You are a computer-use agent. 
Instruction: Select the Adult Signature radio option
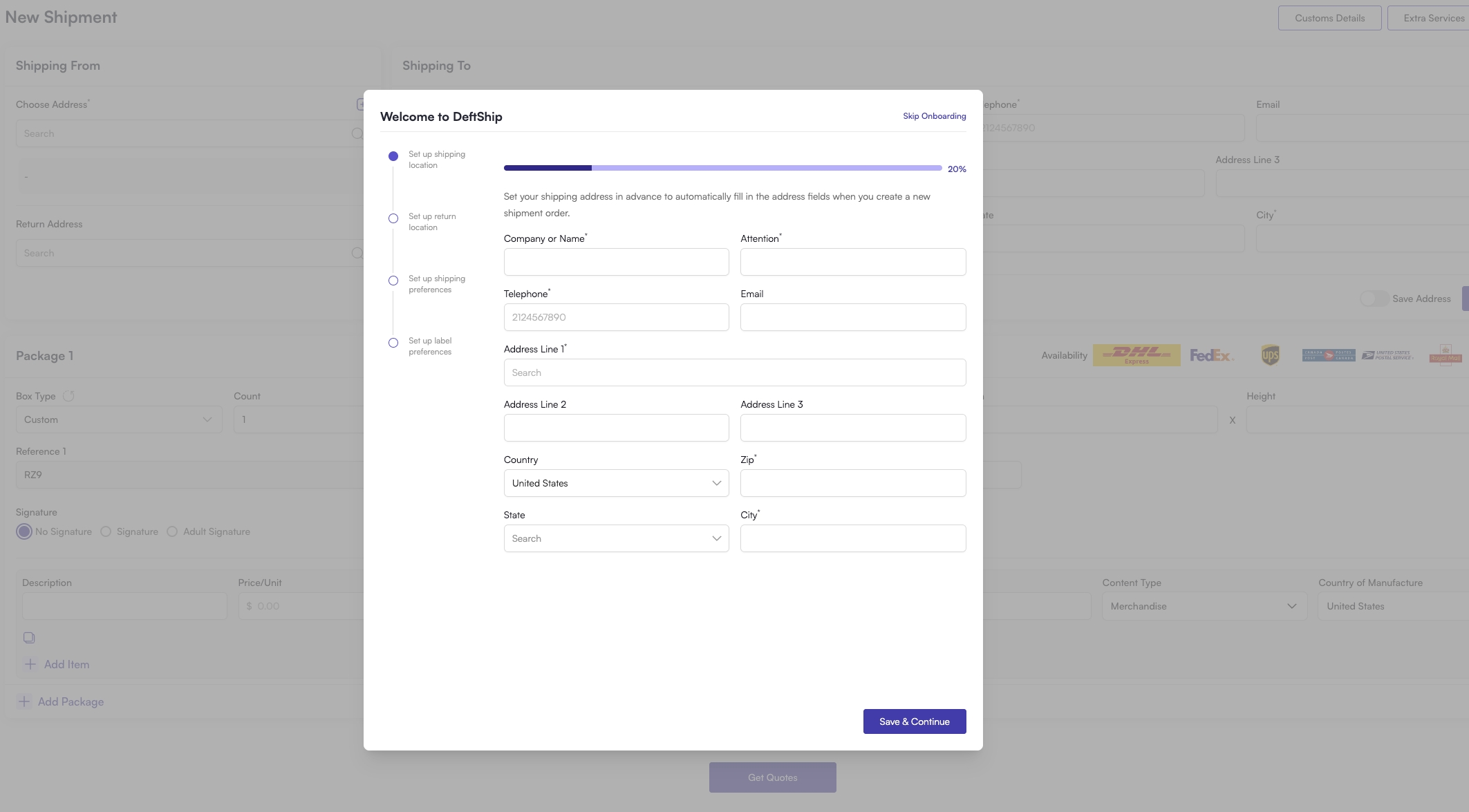point(172,531)
